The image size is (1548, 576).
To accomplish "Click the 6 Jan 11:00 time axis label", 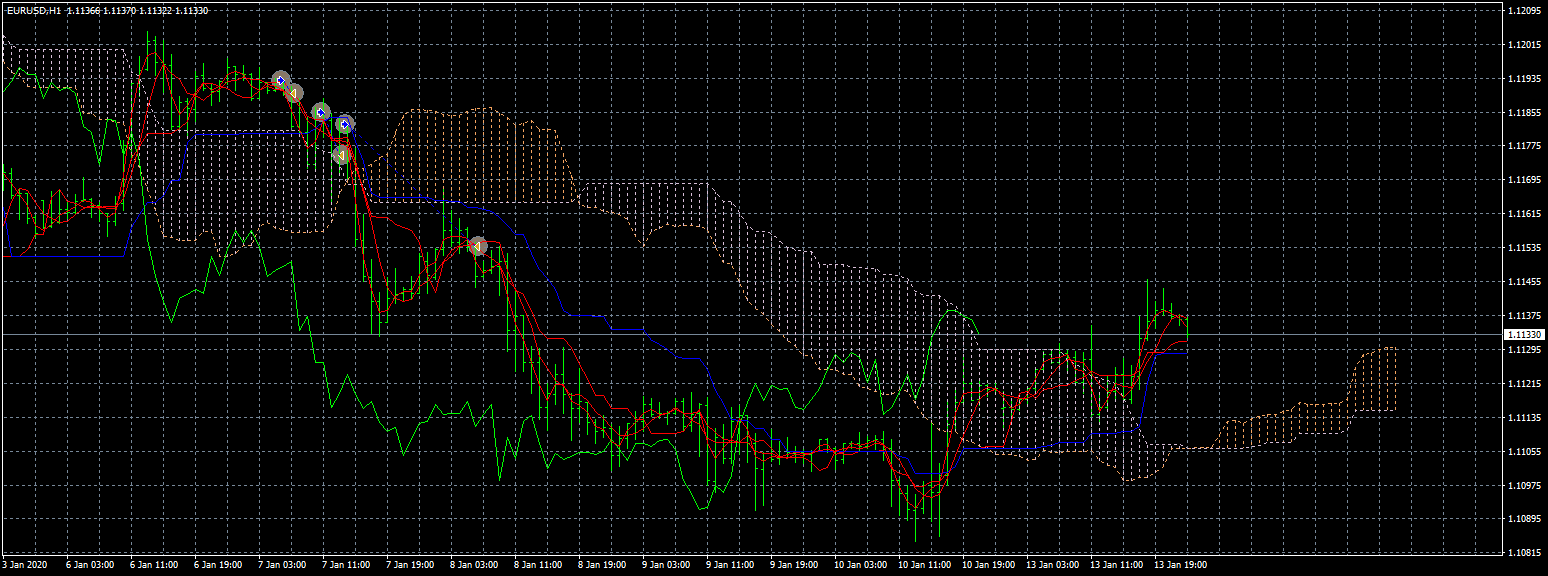I will pyautogui.click(x=154, y=565).
